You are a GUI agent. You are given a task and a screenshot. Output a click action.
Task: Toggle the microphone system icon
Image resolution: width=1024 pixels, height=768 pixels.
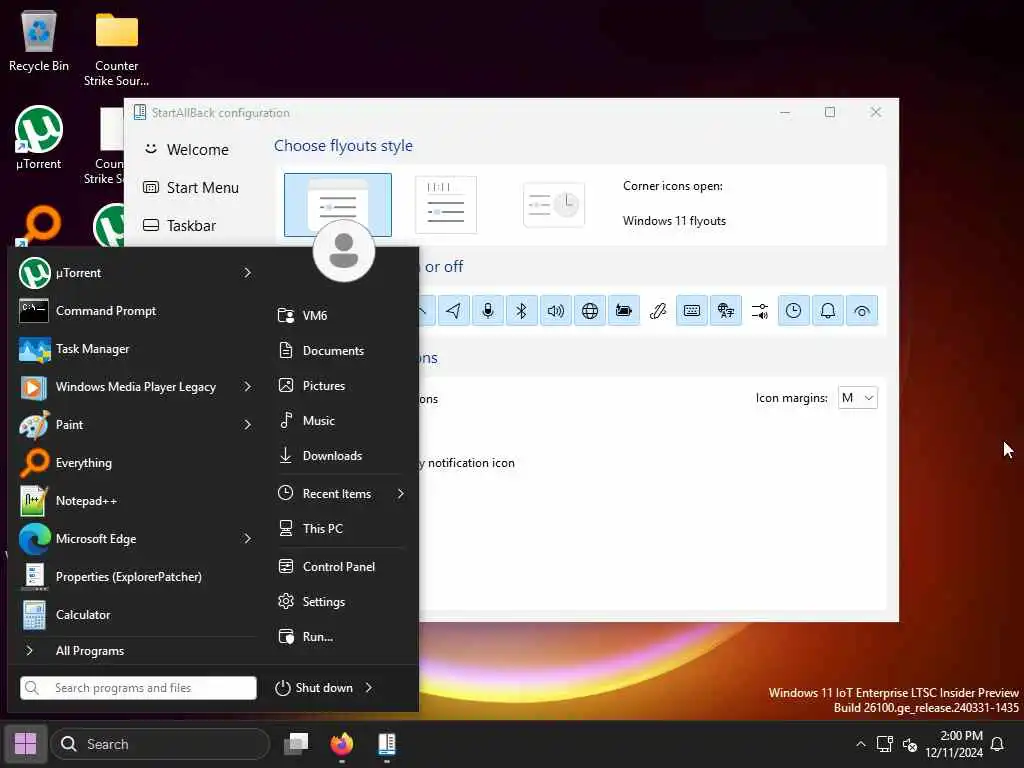tap(488, 311)
